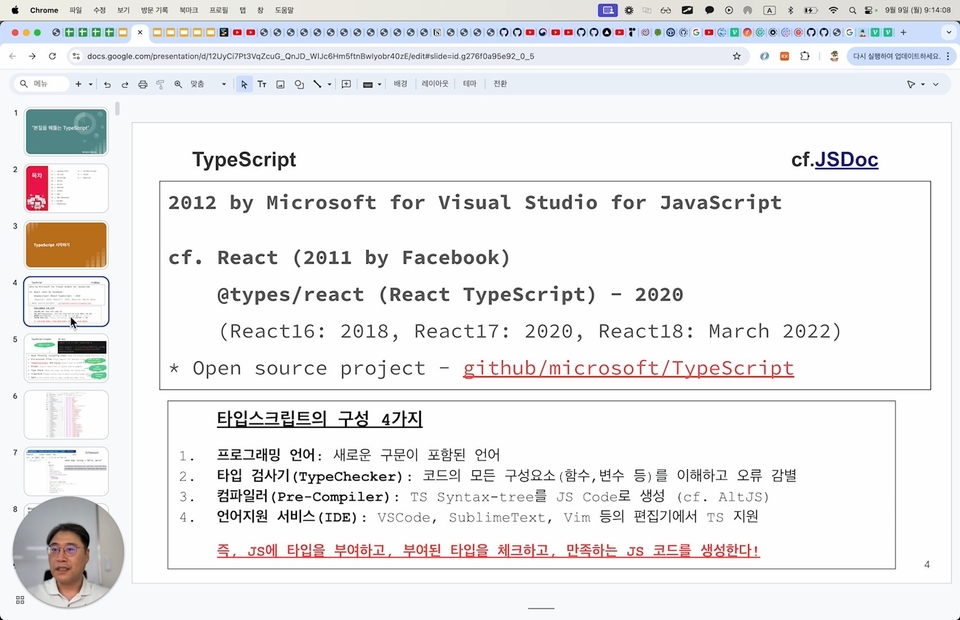This screenshot has height=620, width=960.
Task: Open macOS Control Center icon
Action: click(x=869, y=10)
